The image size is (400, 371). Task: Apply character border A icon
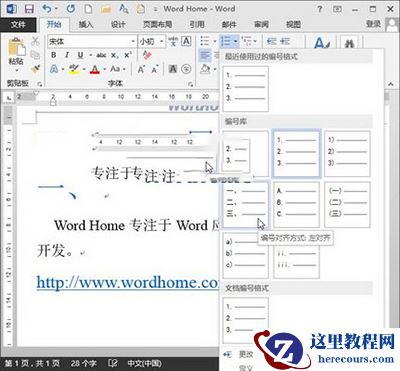click(186, 41)
